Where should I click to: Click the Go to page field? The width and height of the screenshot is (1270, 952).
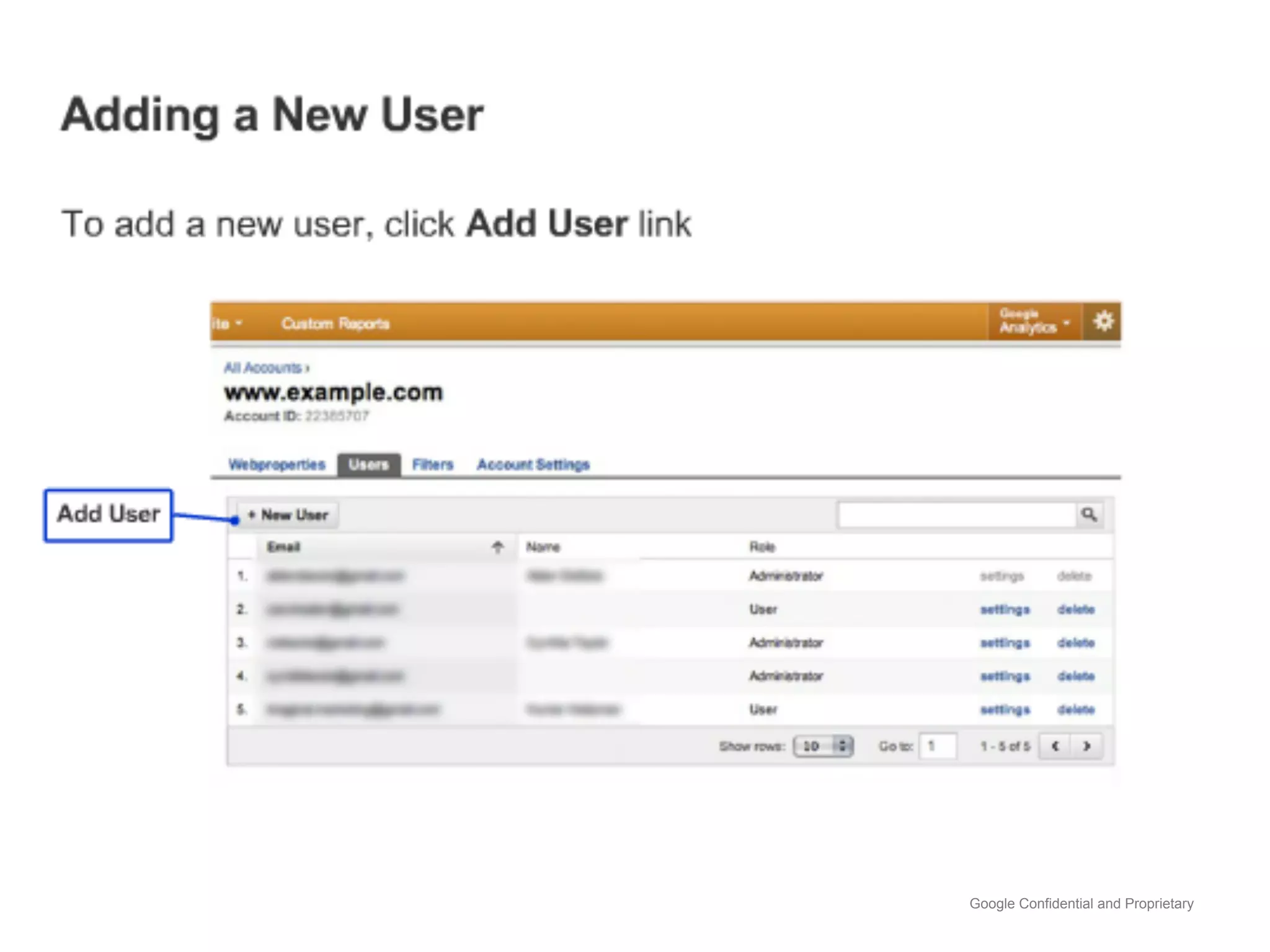pyautogui.click(x=937, y=746)
